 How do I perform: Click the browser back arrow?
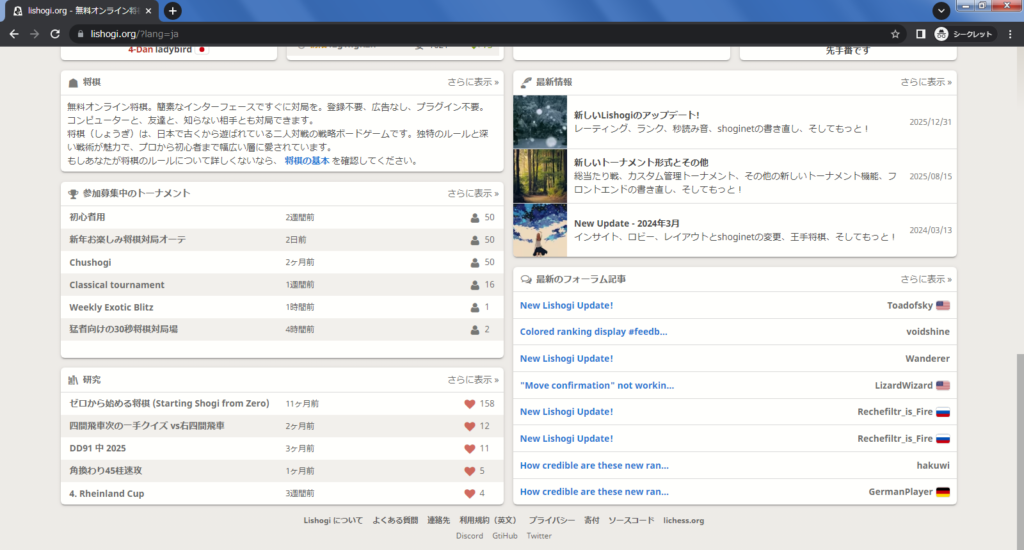click(x=14, y=34)
